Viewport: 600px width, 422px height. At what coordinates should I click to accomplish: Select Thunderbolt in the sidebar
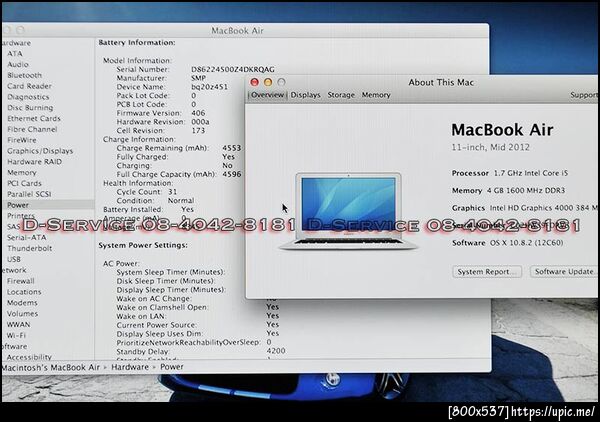(29, 248)
